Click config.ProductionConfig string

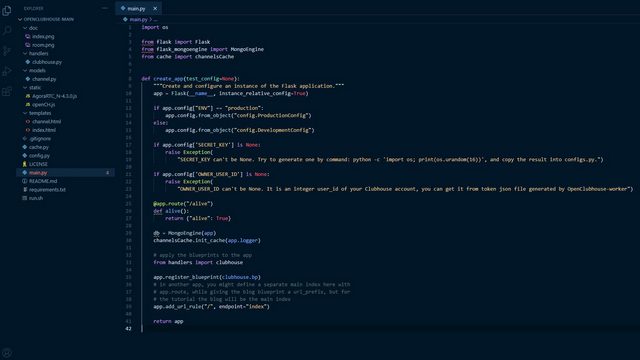click(272, 116)
